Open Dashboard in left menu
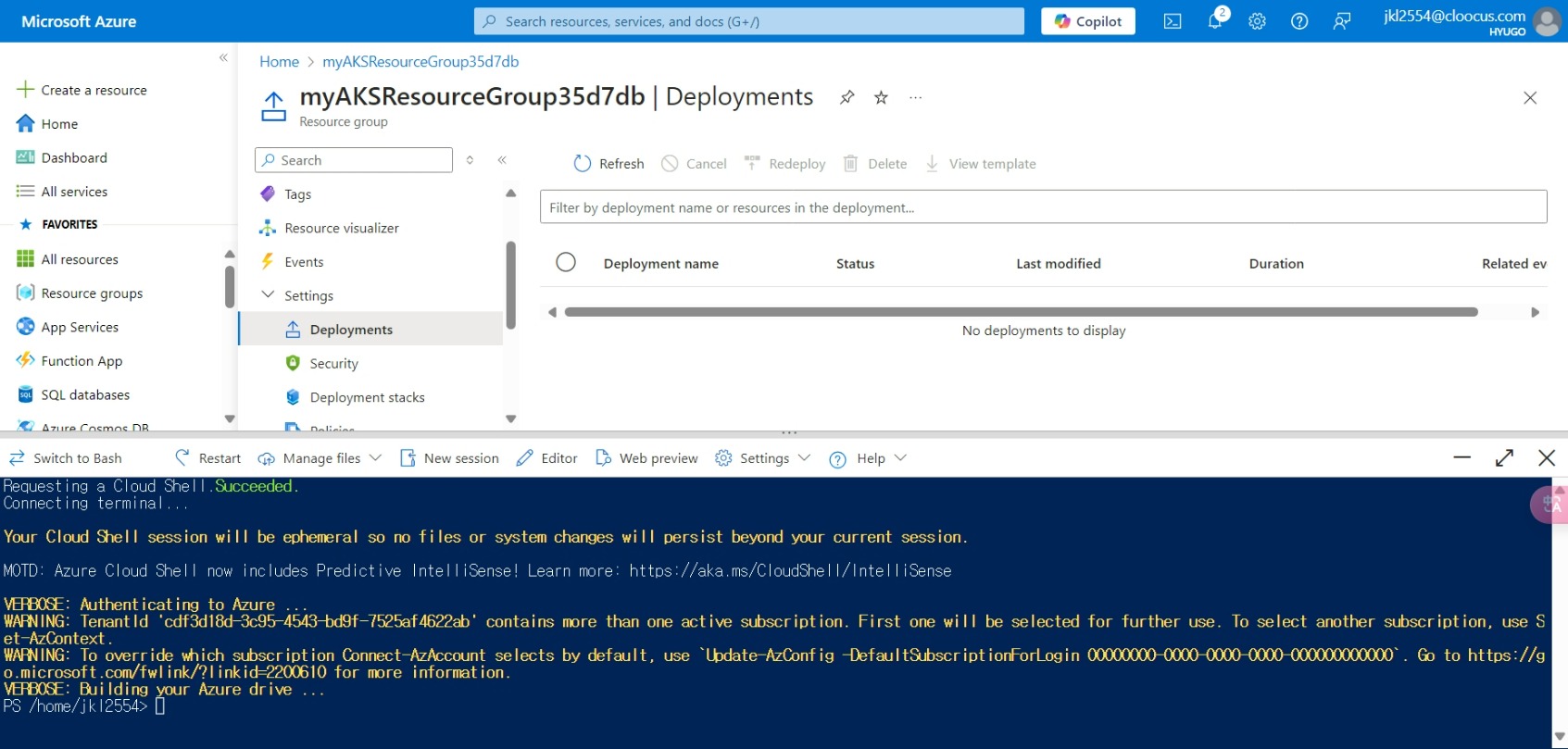 pos(63,157)
